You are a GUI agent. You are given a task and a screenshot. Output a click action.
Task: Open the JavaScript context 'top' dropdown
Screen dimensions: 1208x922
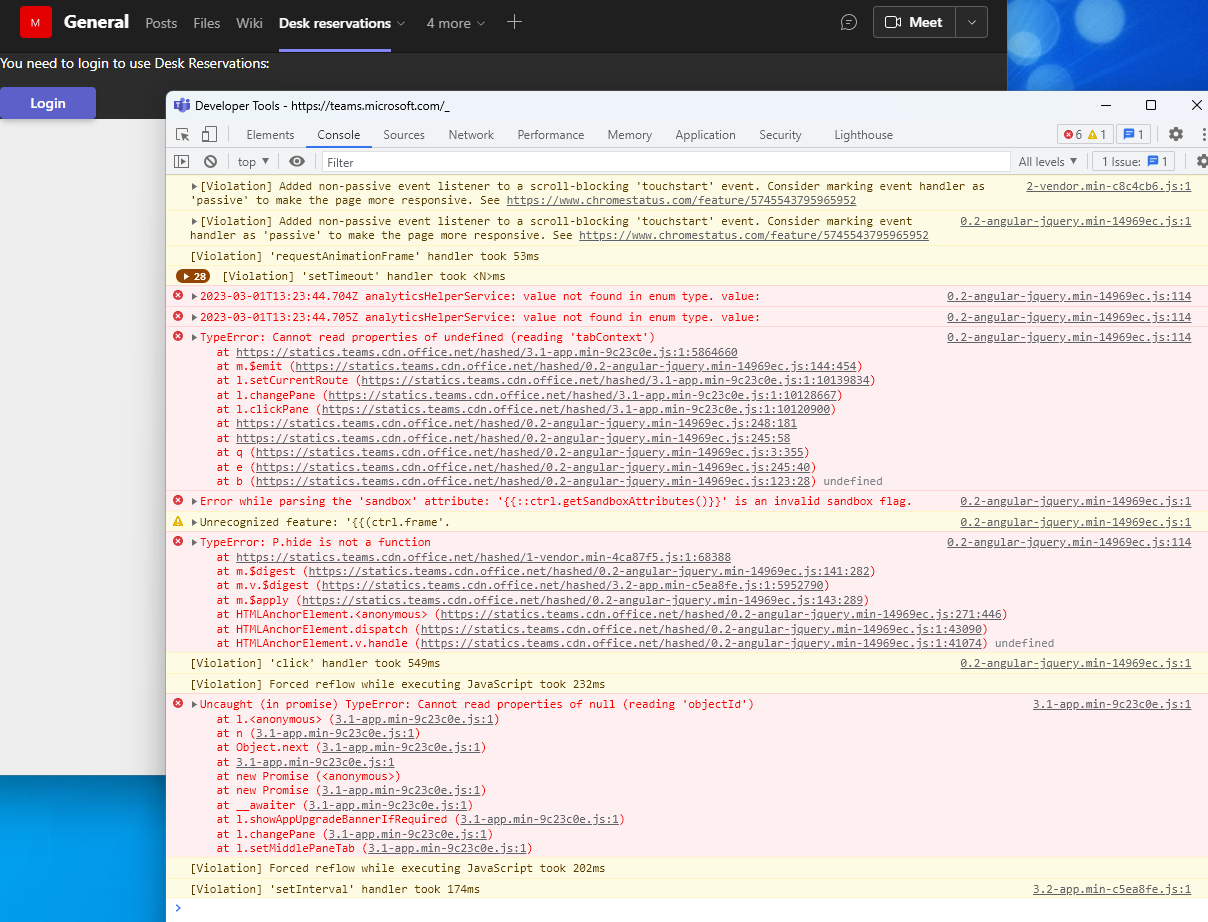tap(253, 161)
